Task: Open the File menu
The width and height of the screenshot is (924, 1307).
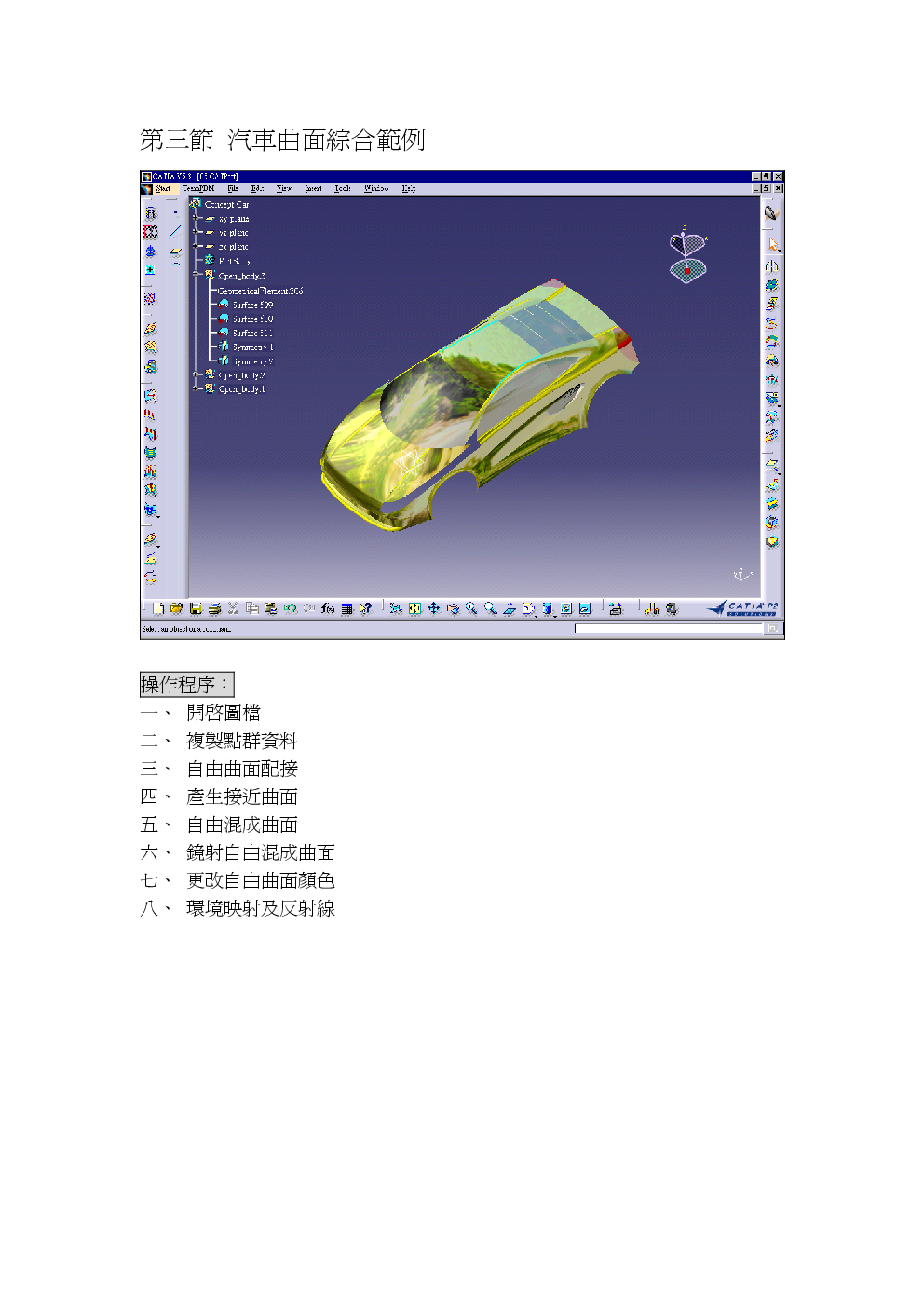Action: pyautogui.click(x=233, y=188)
